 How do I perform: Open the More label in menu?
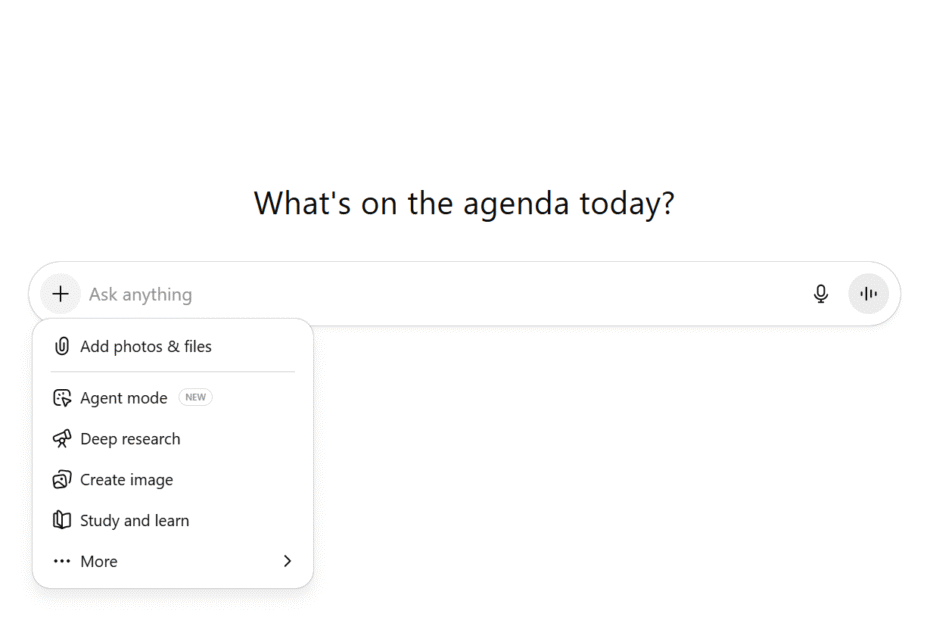click(x=99, y=562)
